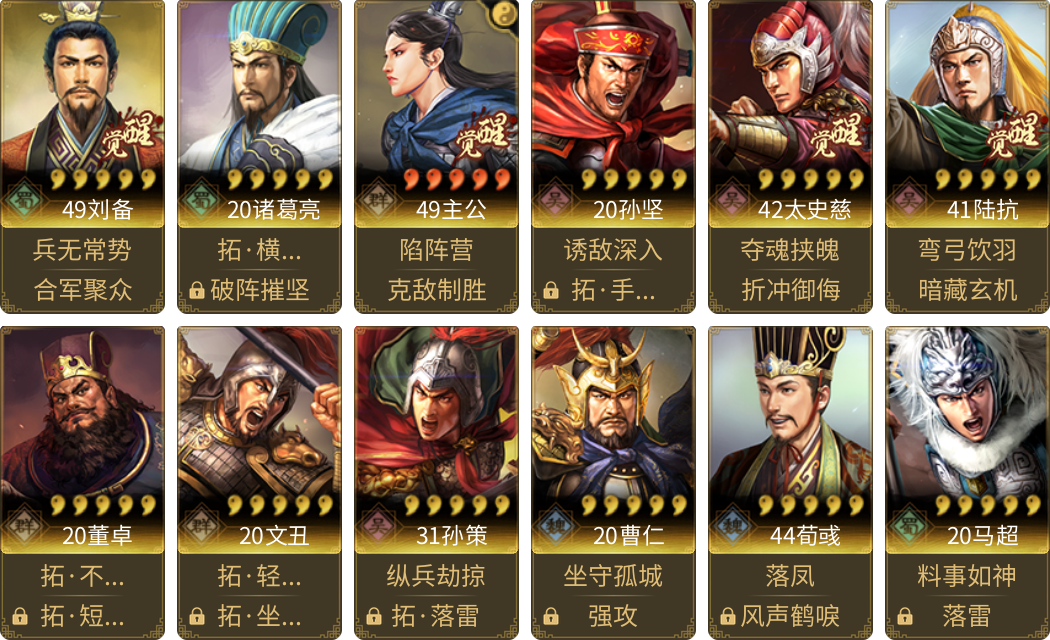Click the Shu faction badge on 刘备's card
The height and width of the screenshot is (640, 1050).
[x=25, y=199]
